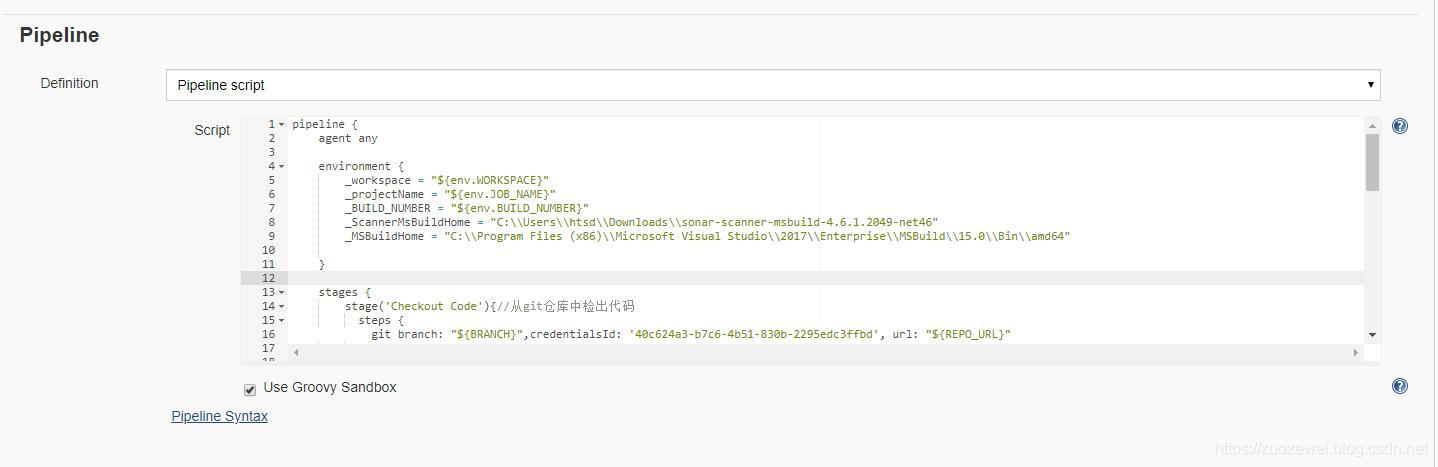
Task: Click the Pipeline section heading
Action: (x=59, y=35)
